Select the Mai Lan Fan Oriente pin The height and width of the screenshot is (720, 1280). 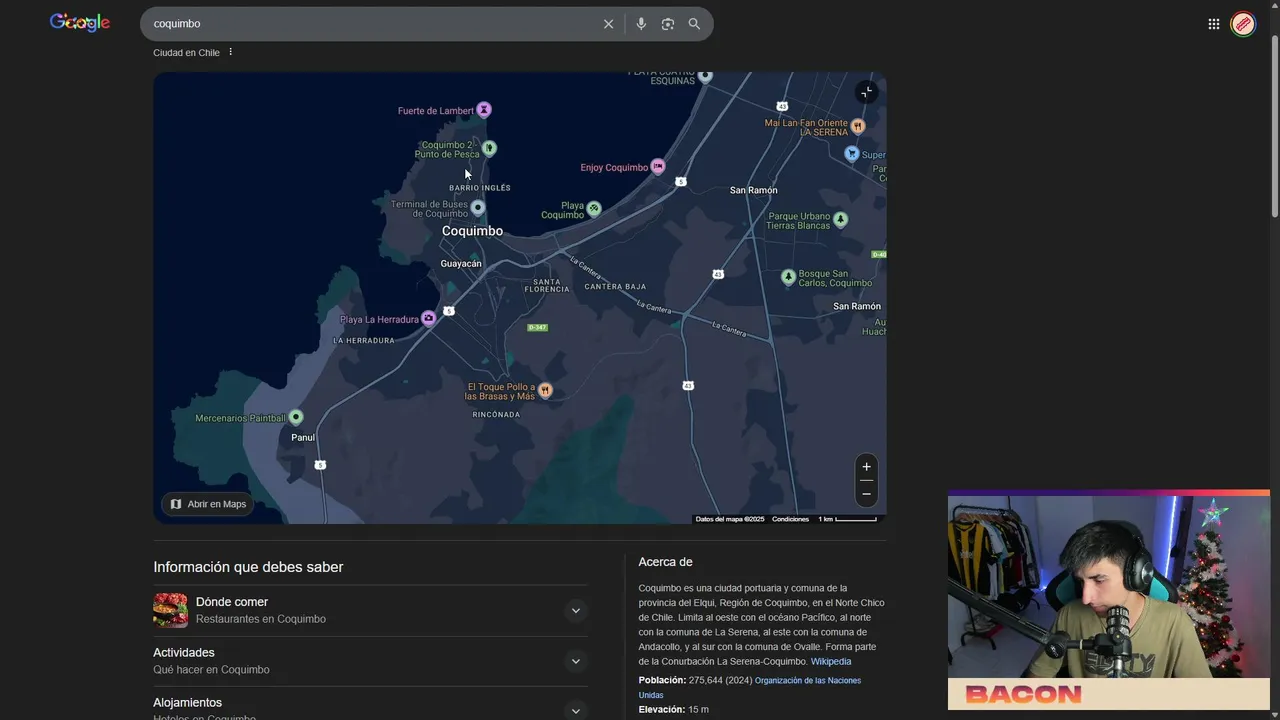[x=858, y=126]
